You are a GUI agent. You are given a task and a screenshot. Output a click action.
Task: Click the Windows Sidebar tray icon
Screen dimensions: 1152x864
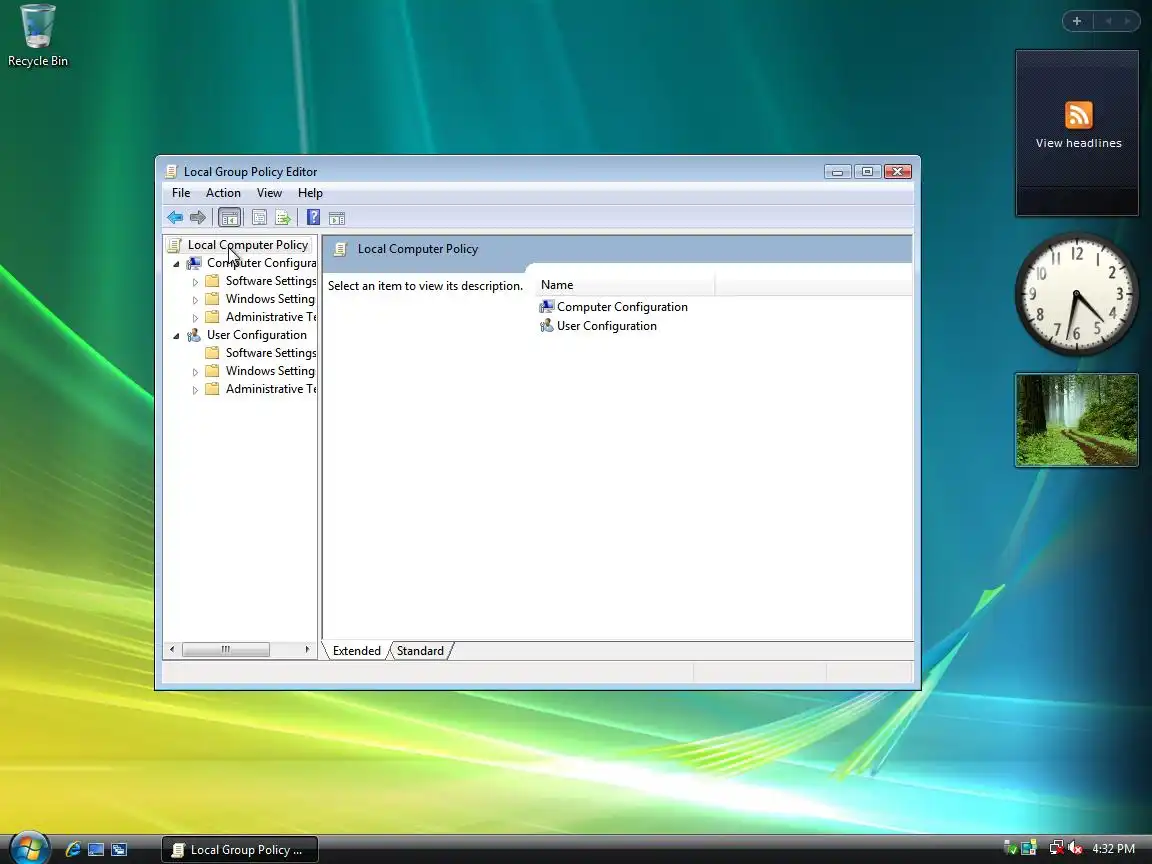(x=1029, y=848)
